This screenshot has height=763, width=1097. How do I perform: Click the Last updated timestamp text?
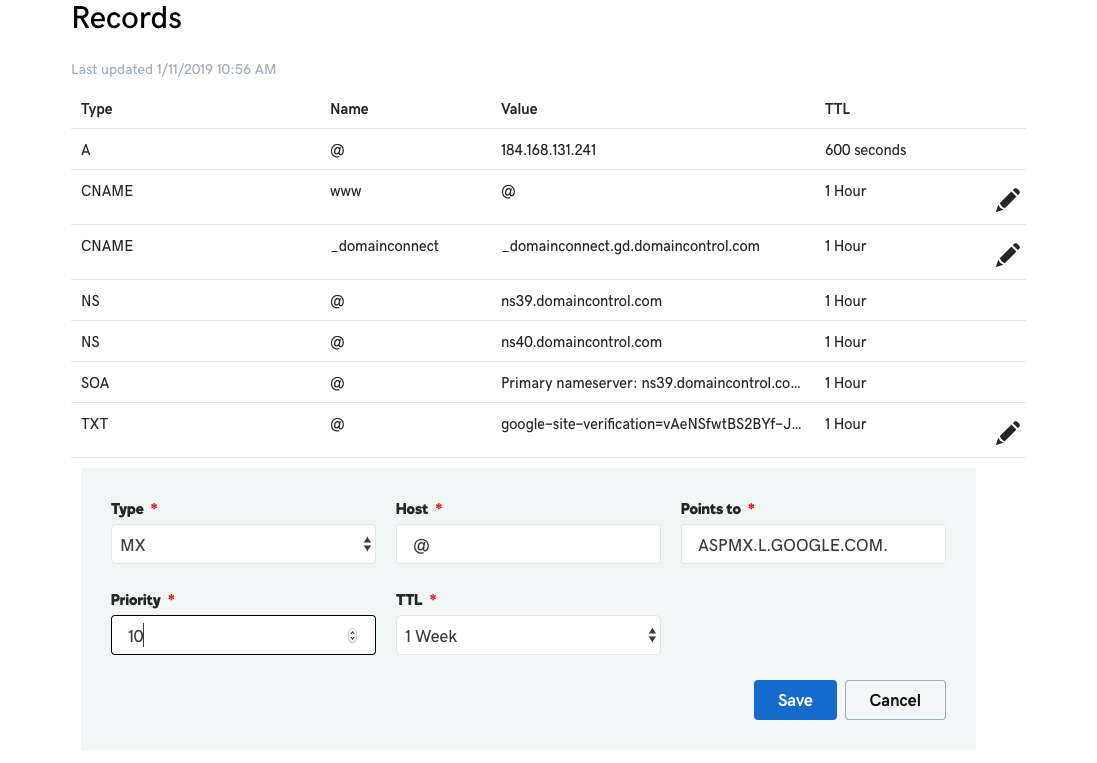click(x=174, y=69)
